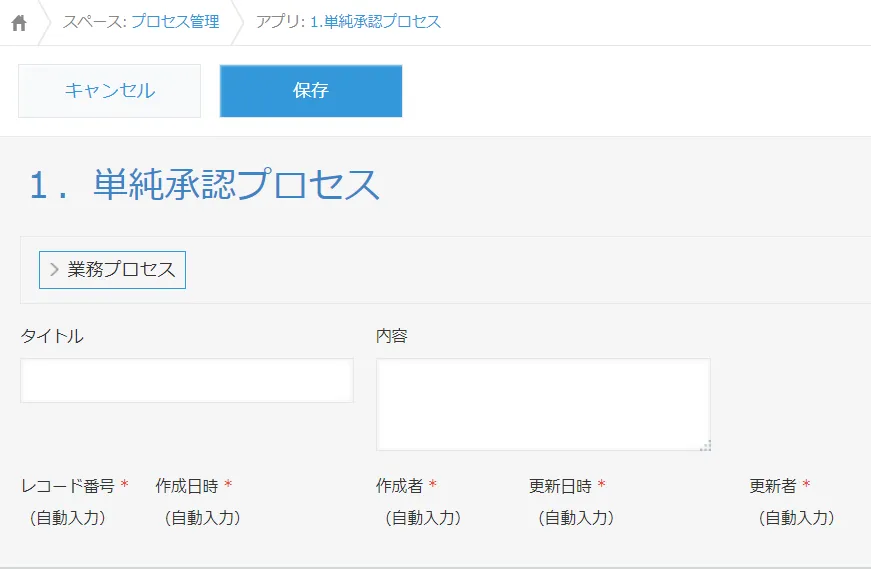Click (自動入力) under 更新日時

pos(576,518)
